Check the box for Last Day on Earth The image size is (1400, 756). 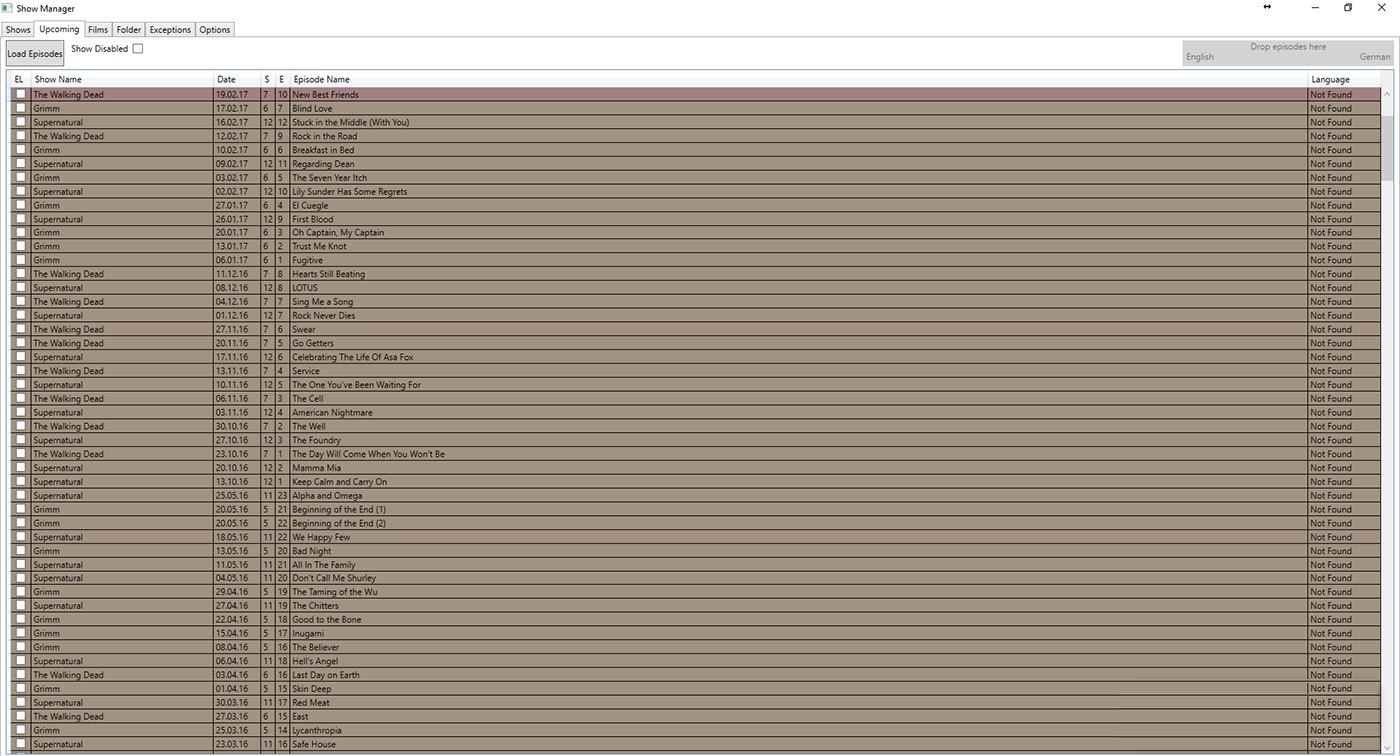20,675
